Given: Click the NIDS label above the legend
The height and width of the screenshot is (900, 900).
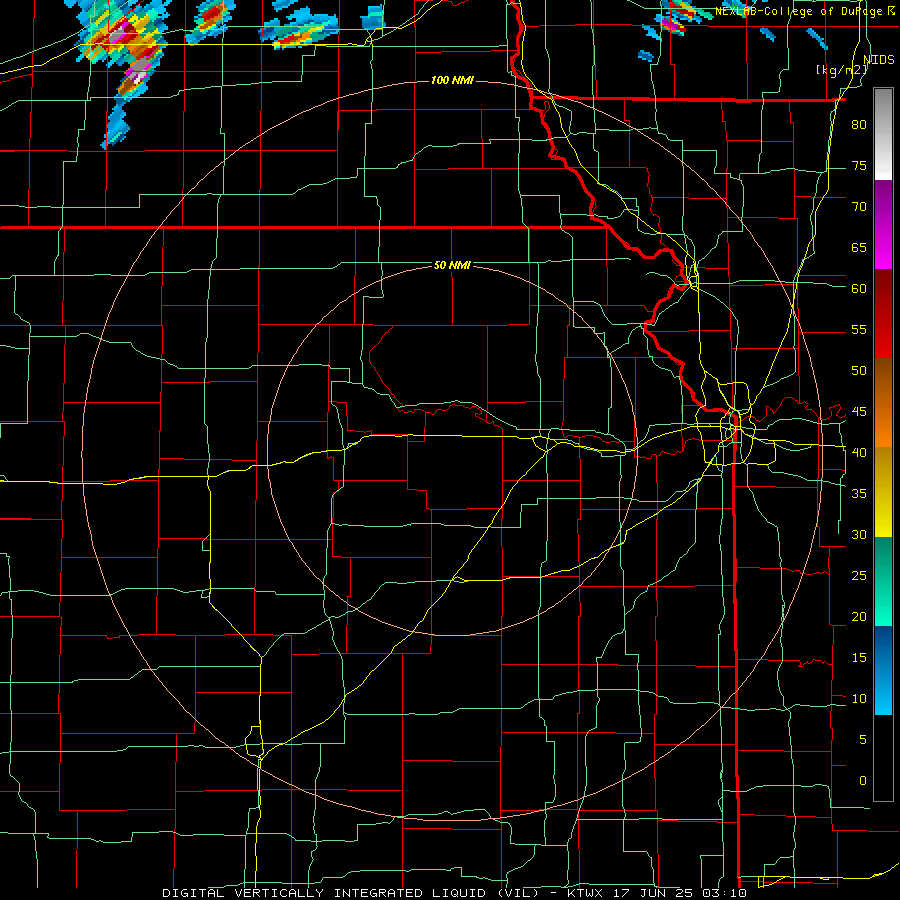Looking at the screenshot, I should pyautogui.click(x=878, y=60).
